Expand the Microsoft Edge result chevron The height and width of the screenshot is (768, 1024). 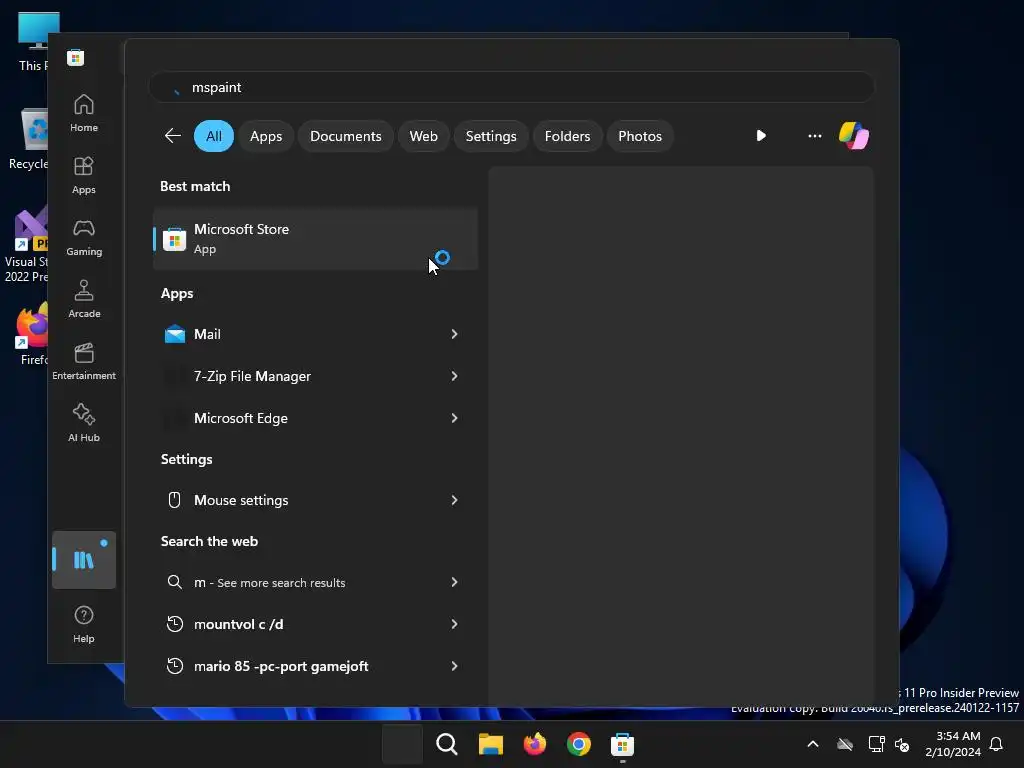[x=455, y=418]
